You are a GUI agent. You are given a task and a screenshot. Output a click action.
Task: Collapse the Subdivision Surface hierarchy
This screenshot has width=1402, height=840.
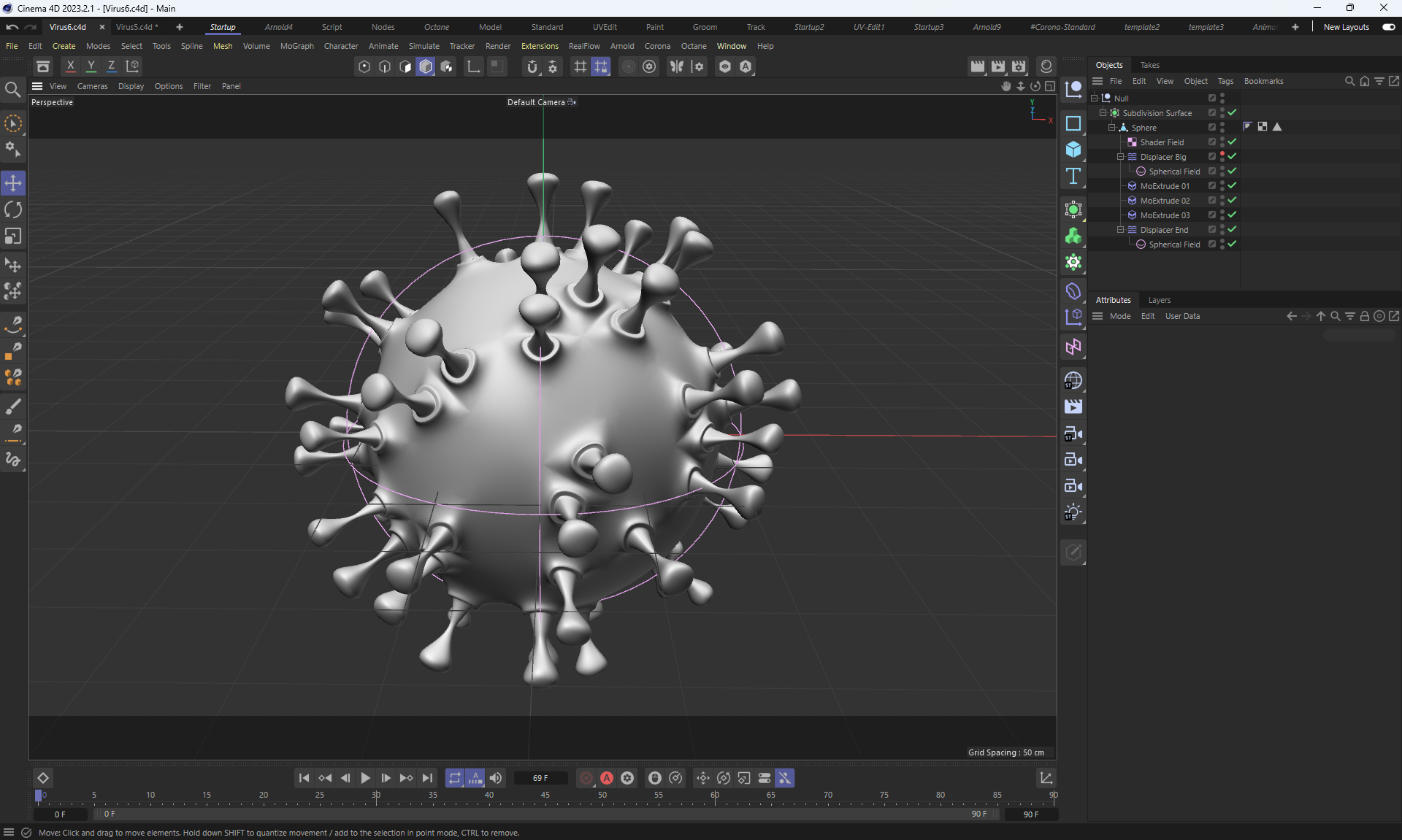point(1103,112)
